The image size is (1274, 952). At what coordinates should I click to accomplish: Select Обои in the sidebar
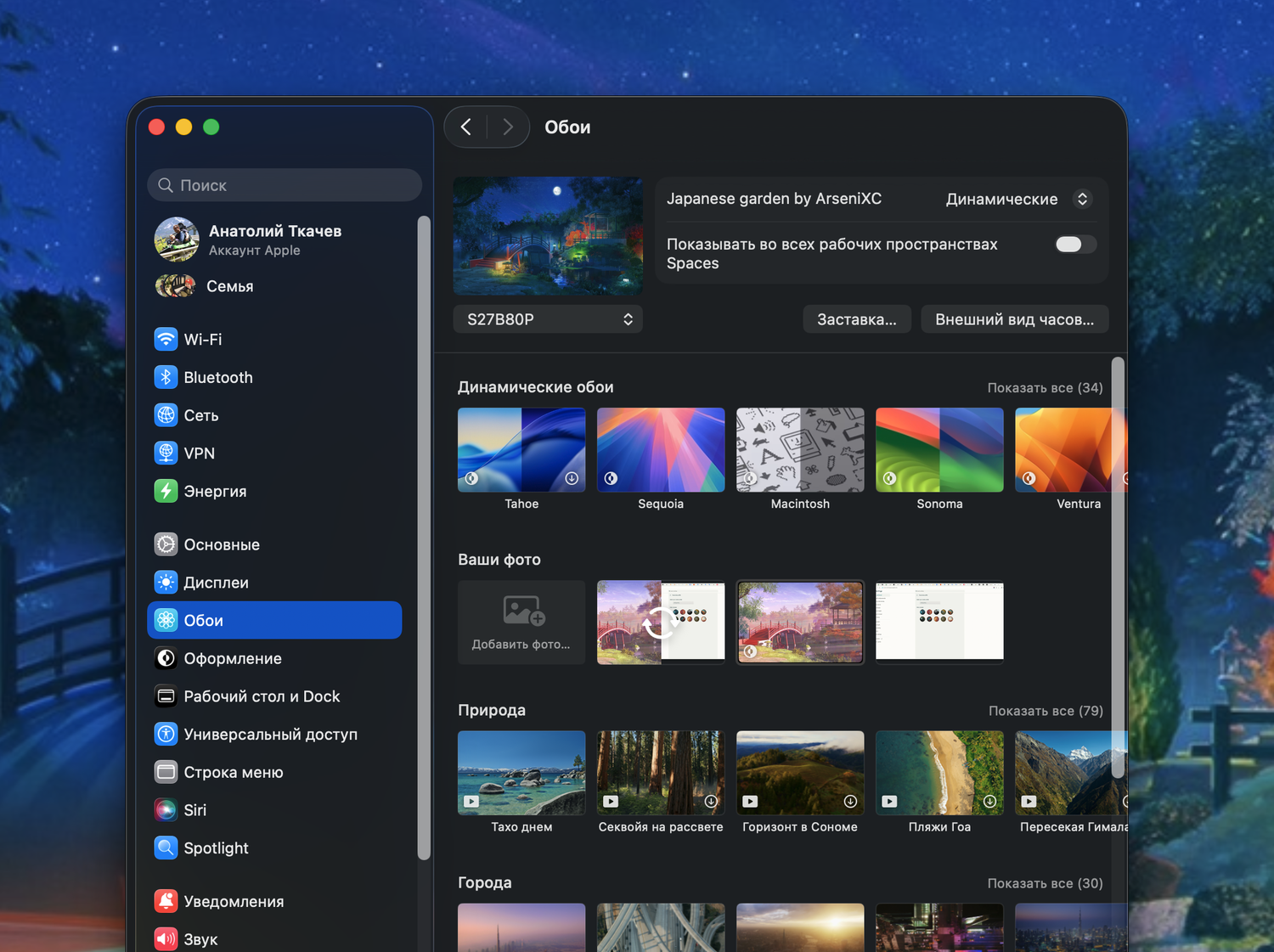coord(274,620)
